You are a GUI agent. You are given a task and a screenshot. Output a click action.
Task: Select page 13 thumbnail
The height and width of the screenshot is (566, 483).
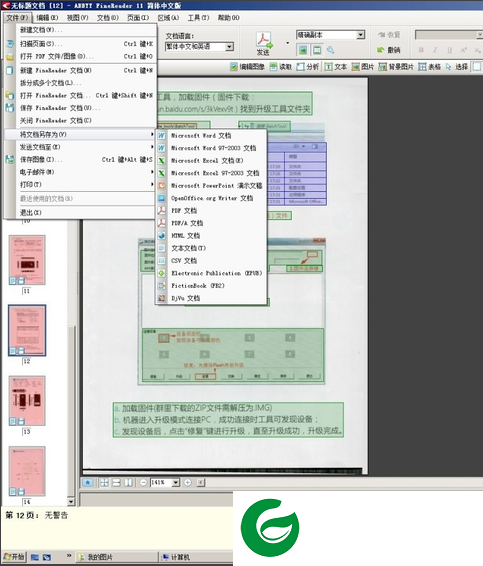coord(27,401)
